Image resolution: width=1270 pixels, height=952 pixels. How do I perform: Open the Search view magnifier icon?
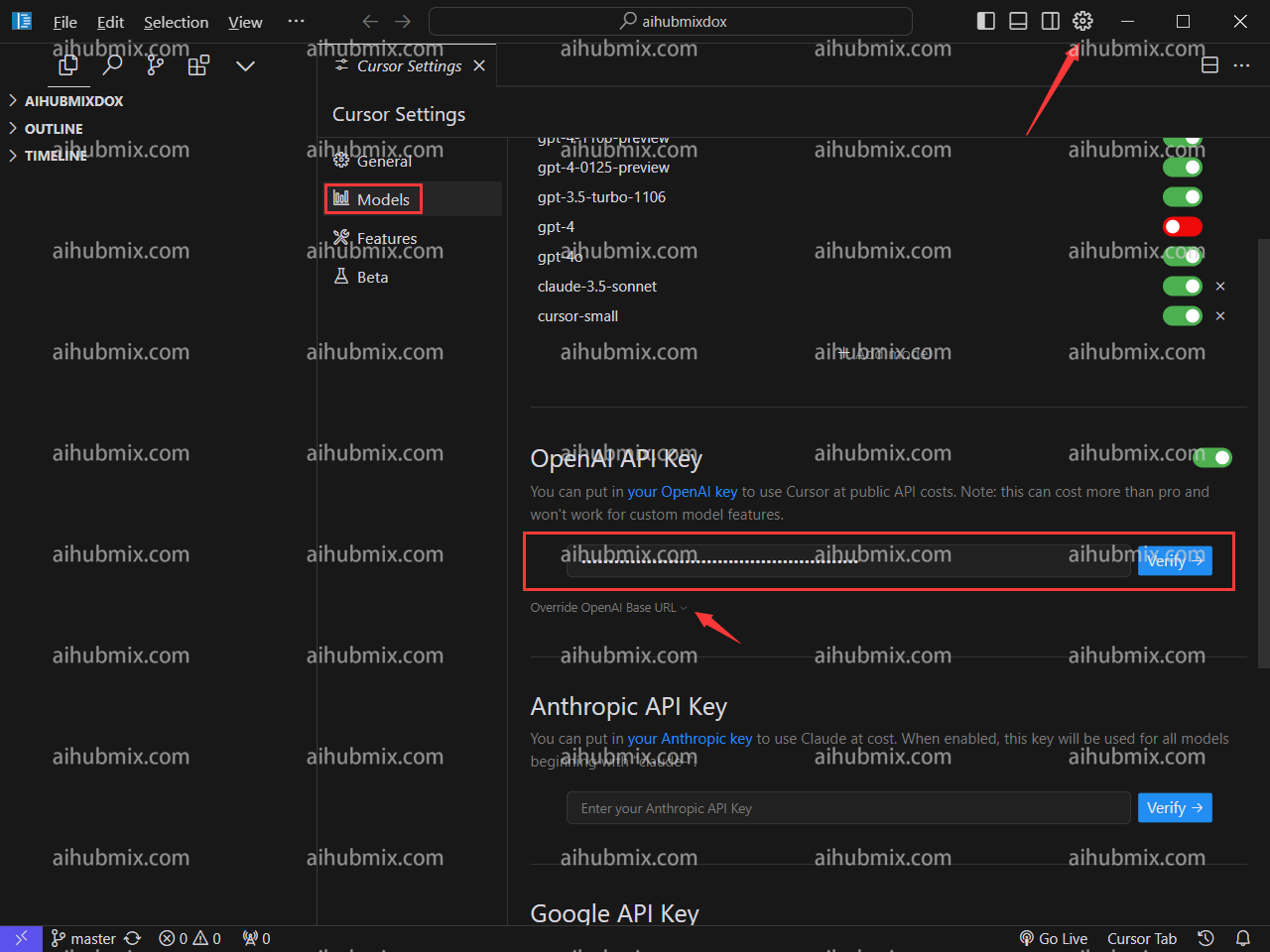[x=113, y=65]
